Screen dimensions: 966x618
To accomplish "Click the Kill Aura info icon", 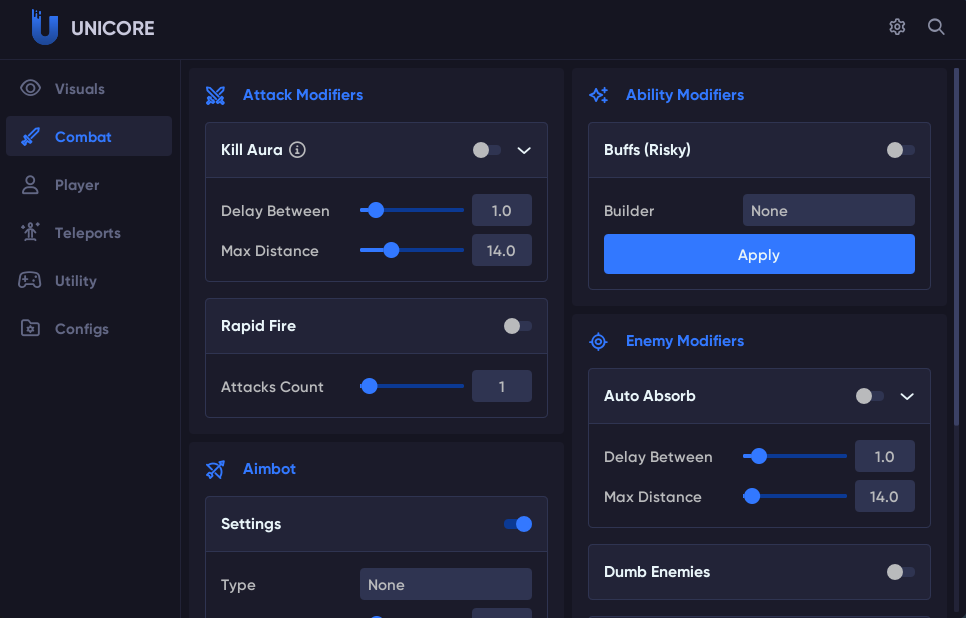I will tap(297, 150).
